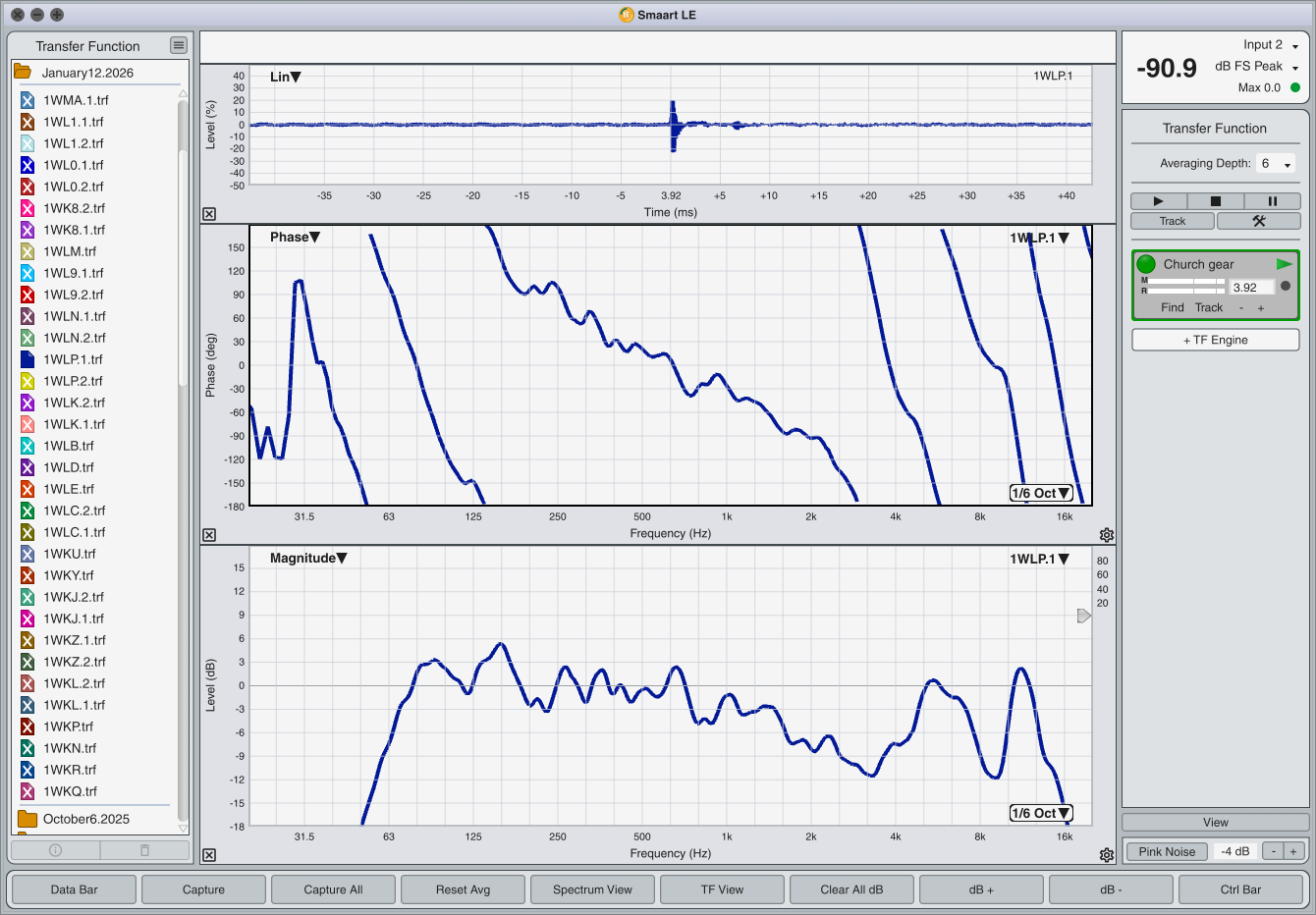This screenshot has height=915, width=1316.
Task: Toggle delay Track in Church gear engine
Action: tap(1209, 307)
